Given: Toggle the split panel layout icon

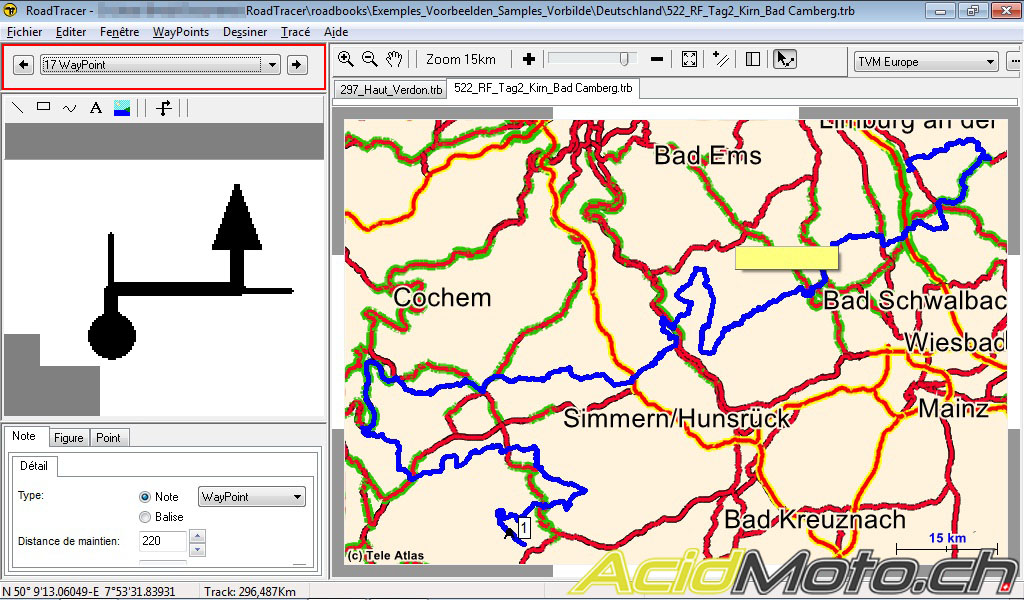Looking at the screenshot, I should [753, 59].
